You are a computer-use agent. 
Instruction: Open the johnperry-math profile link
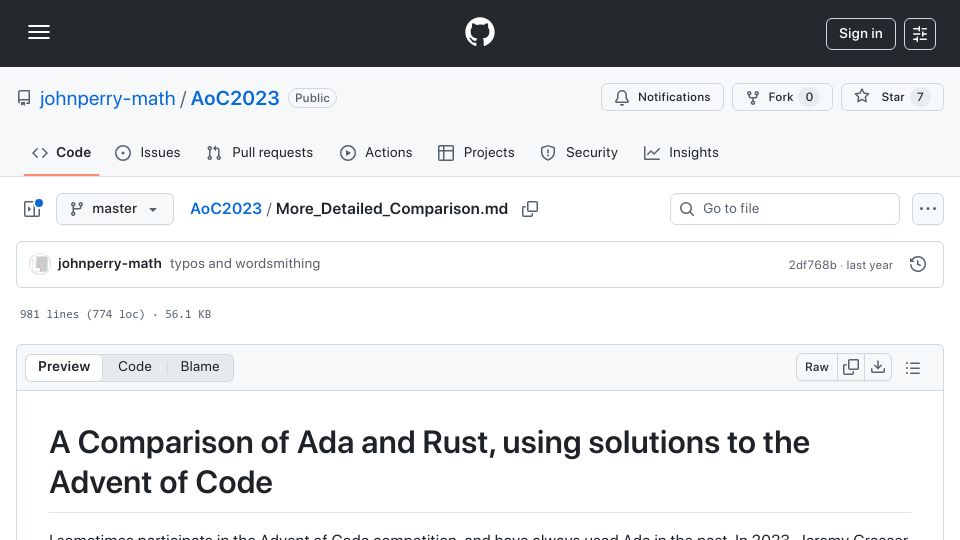(107, 99)
